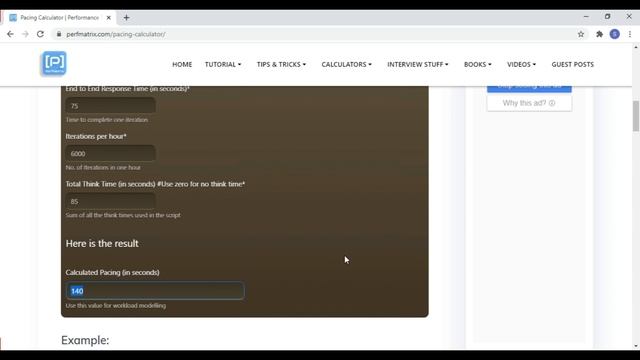Screen dimensions: 640x360
Task: Select the Pacing Calculator browser tab
Action: click(60, 18)
